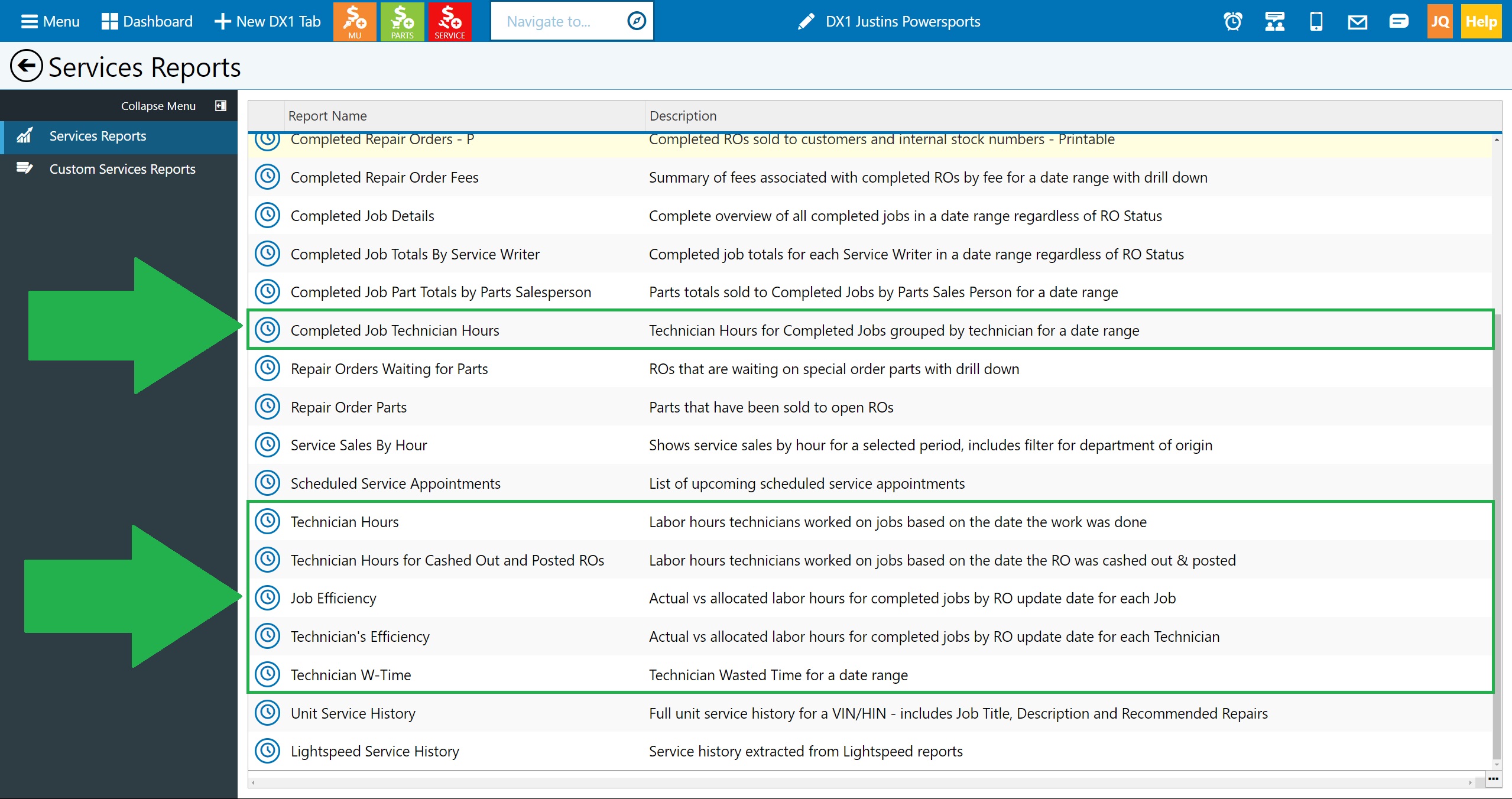Click the orange MU quick sale icon
The height and width of the screenshot is (799, 1512).
click(355, 21)
